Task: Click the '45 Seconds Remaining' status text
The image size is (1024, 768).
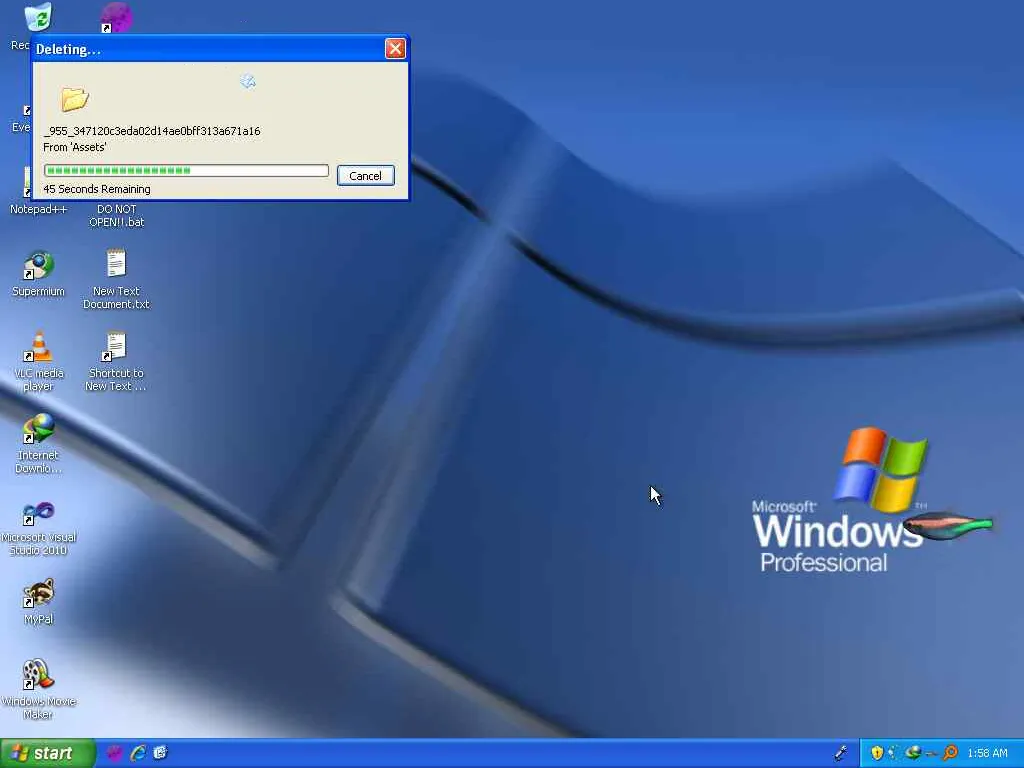Action: click(x=97, y=189)
